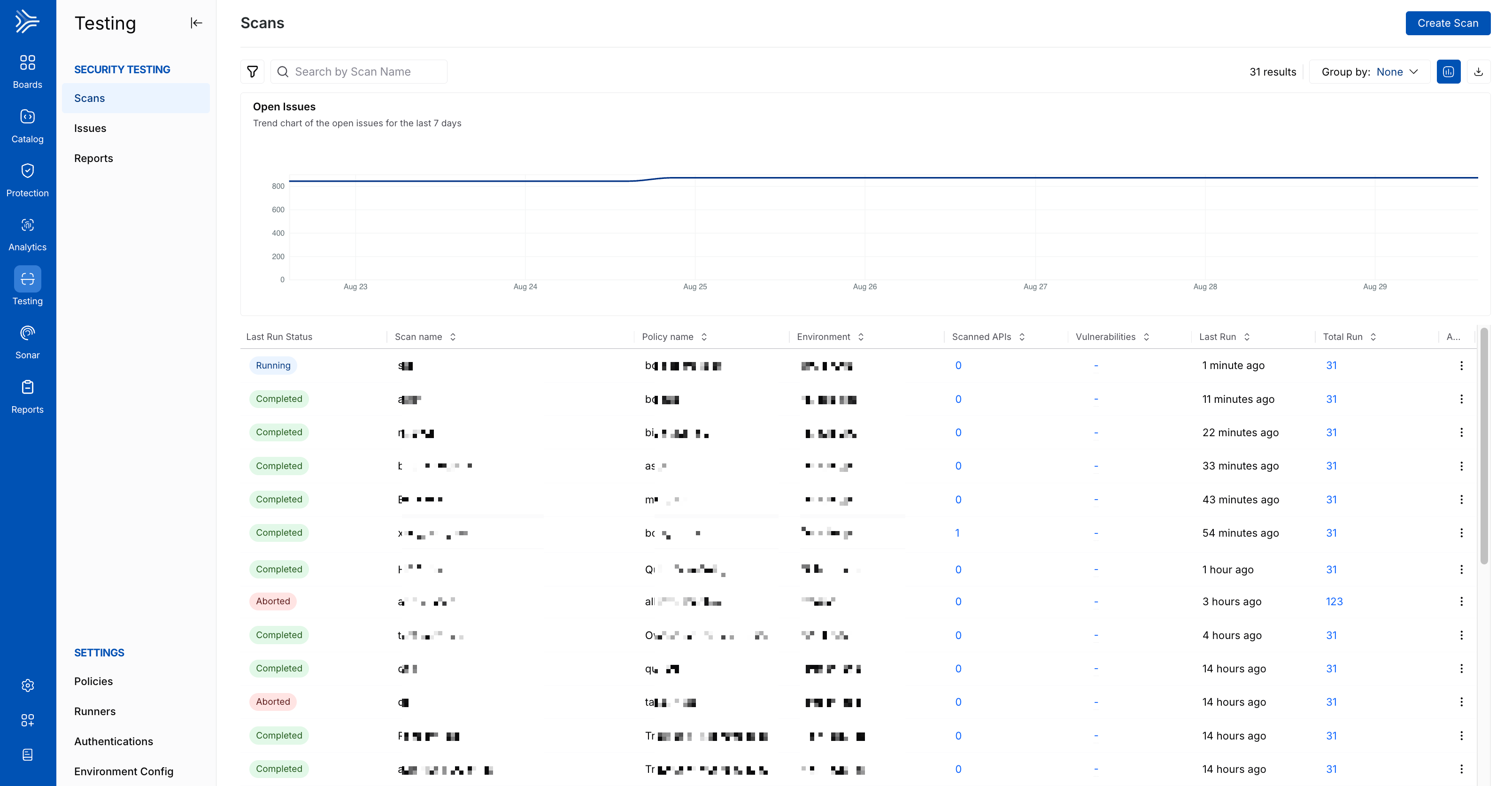The height and width of the screenshot is (786, 1512).
Task: Click the Aborted badge for 3 hours ago row
Action: click(x=273, y=601)
